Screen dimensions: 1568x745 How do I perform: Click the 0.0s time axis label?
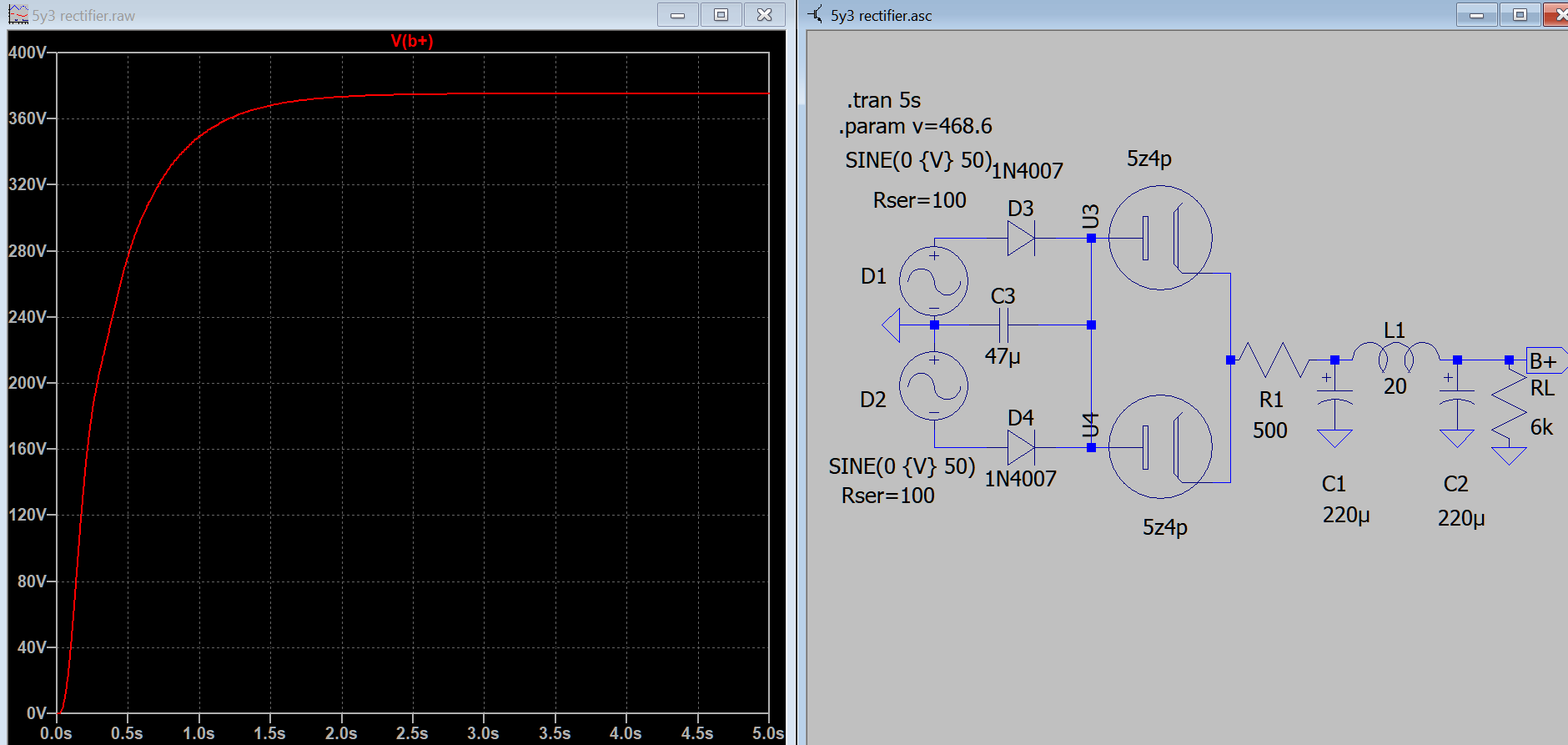(56, 733)
